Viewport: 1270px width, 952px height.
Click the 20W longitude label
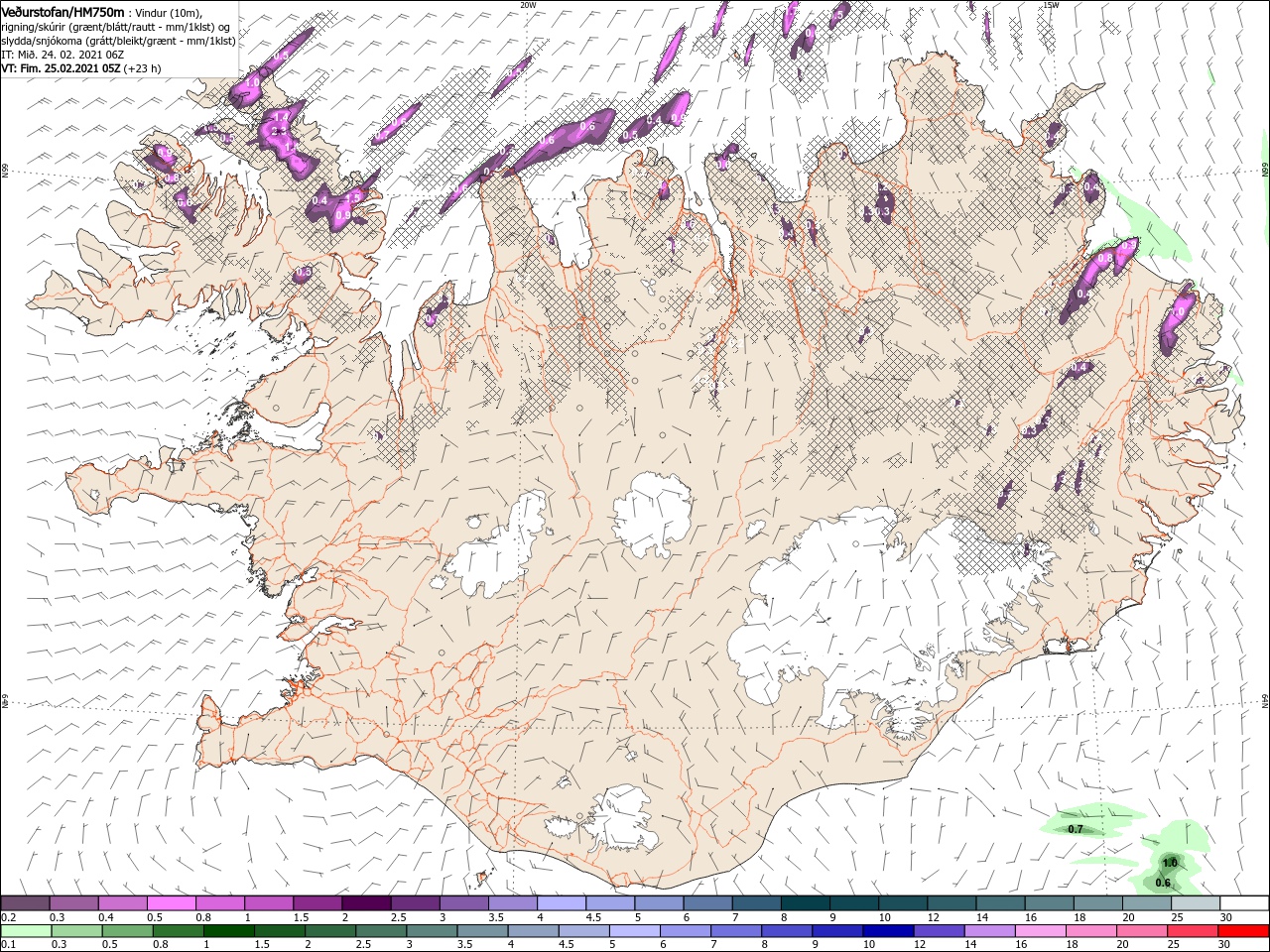(528, 5)
